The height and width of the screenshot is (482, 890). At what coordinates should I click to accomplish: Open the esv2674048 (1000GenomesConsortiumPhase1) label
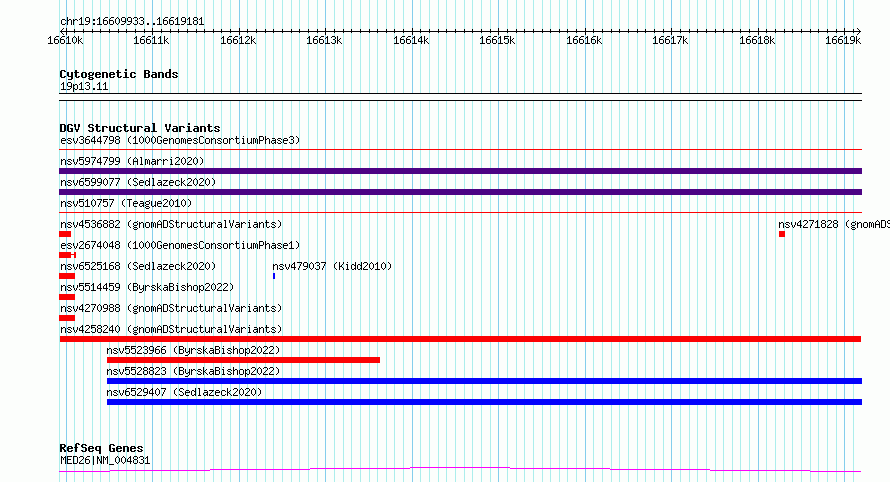[x=180, y=245]
